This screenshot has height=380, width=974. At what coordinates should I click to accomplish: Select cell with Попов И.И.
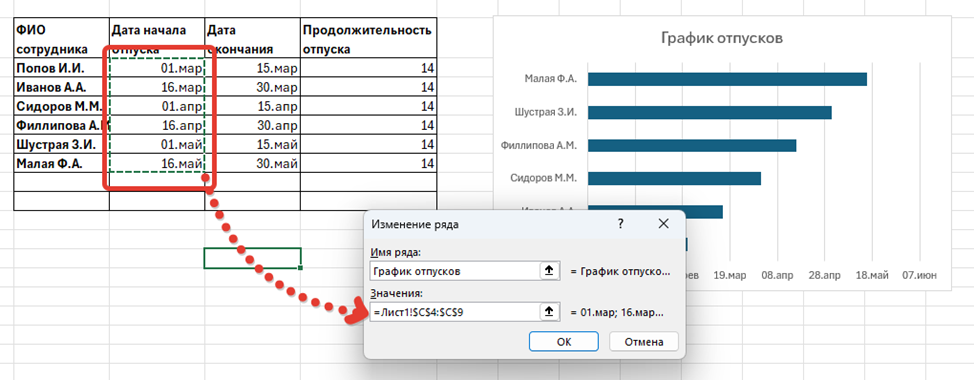click(x=61, y=68)
